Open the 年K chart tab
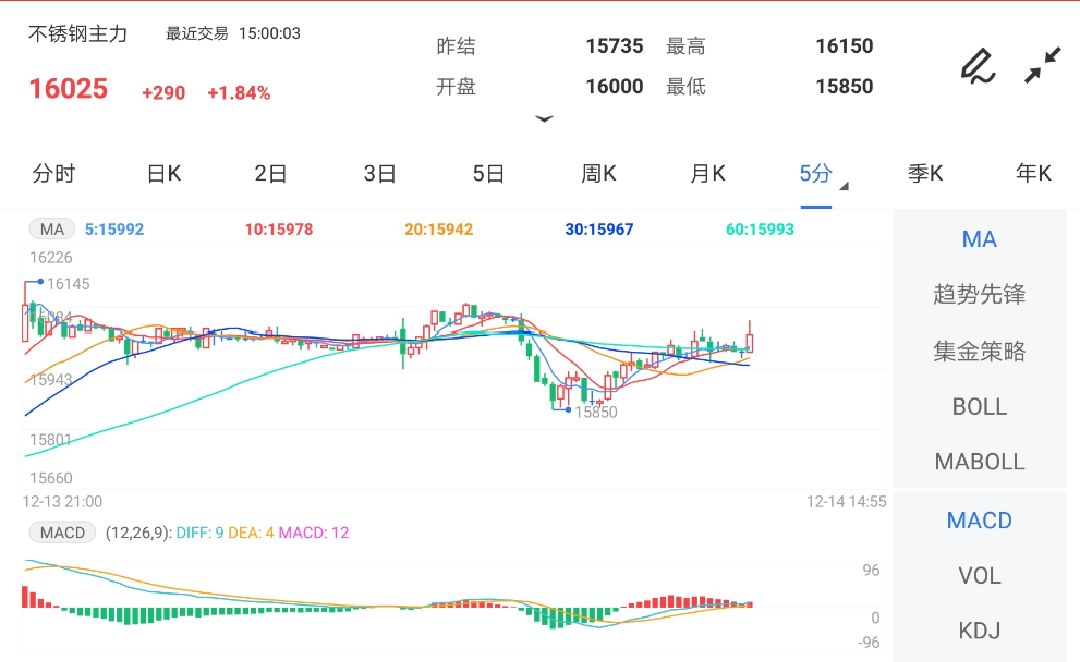1080x662 pixels. coord(1034,174)
